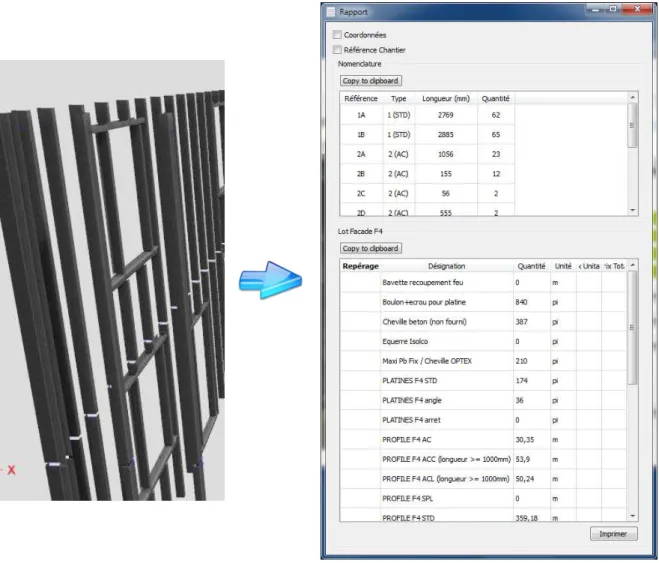Screen dimensions: 659x563
Task: Copy Lot Facade F4 table to clipboard
Action: click(x=370, y=248)
